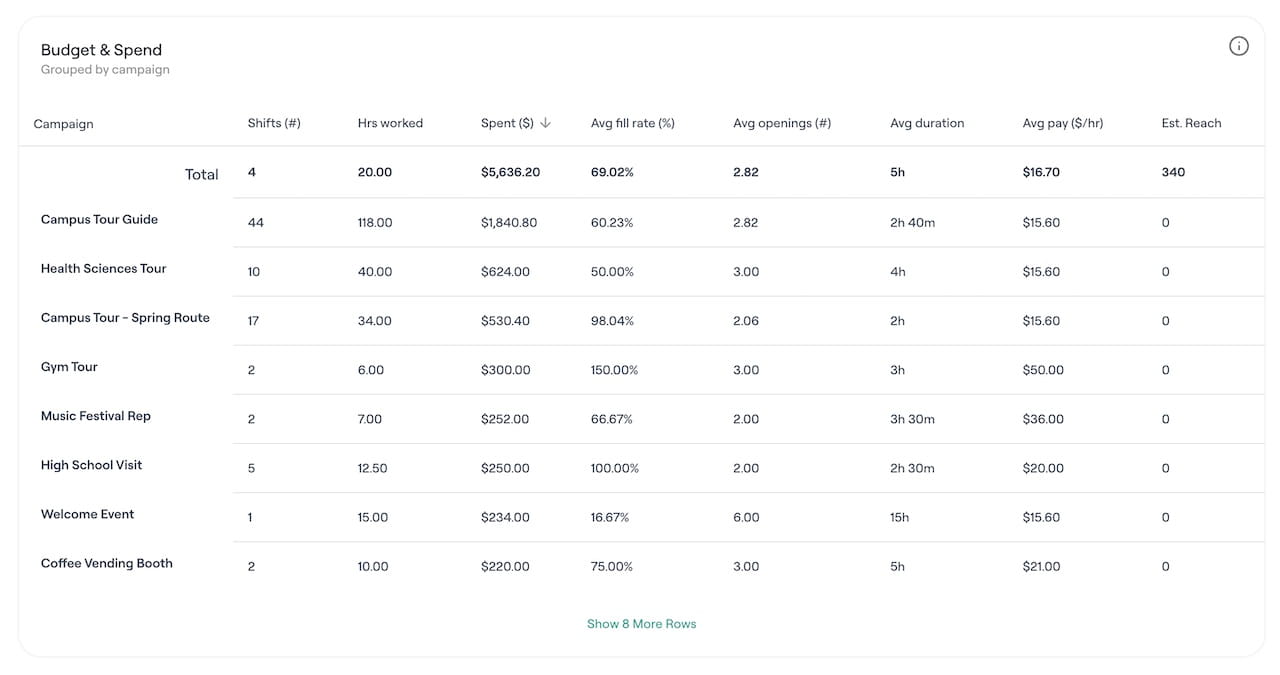1280x675 pixels.
Task: Open the Gym Tour campaign
Action: coord(69,367)
